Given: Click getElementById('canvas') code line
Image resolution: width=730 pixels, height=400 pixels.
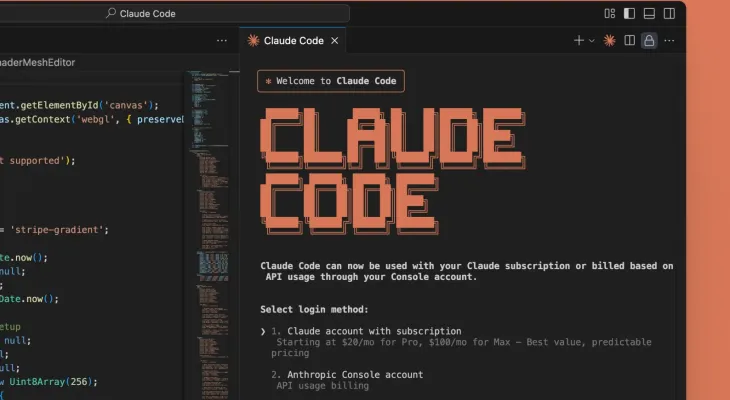Looking at the screenshot, I should pos(79,105).
